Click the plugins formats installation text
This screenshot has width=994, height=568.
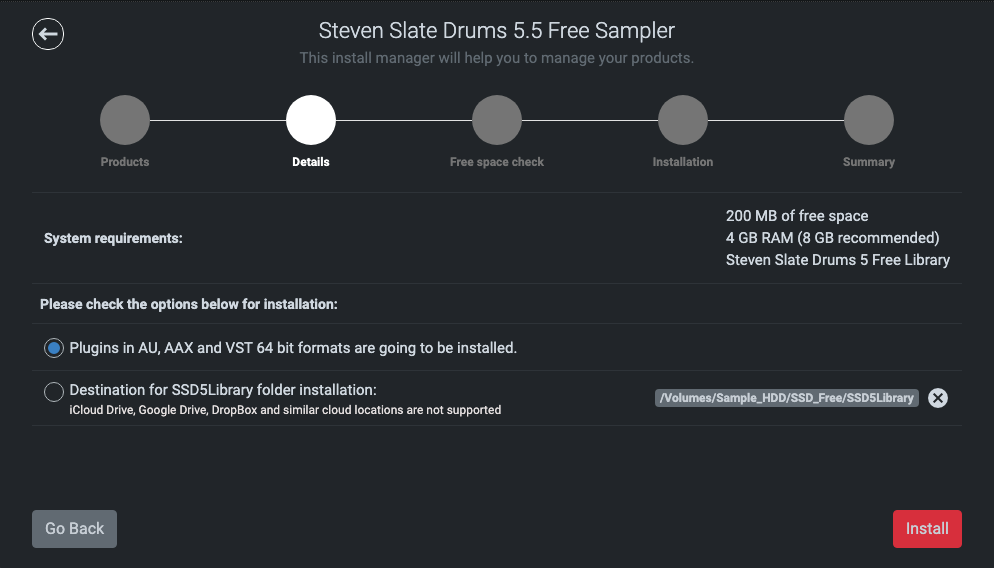[x=293, y=348]
